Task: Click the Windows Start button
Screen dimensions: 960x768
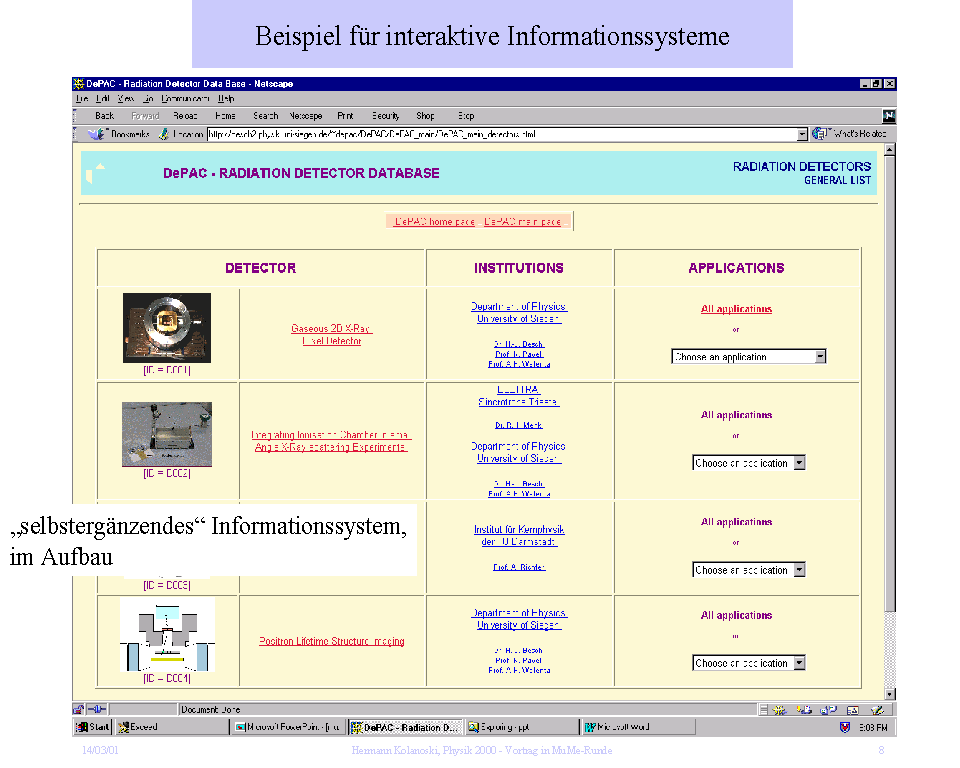Action: point(92,727)
